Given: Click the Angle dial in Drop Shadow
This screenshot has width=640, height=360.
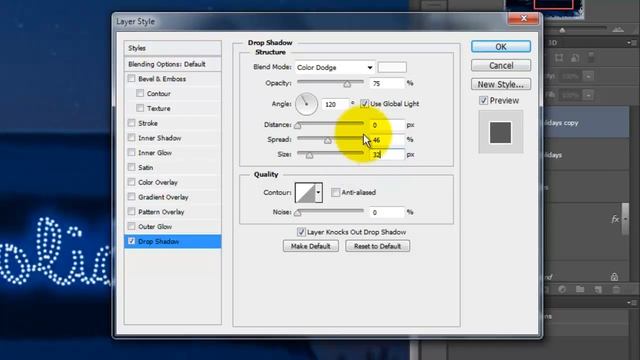Looking at the screenshot, I should pyautogui.click(x=306, y=104).
